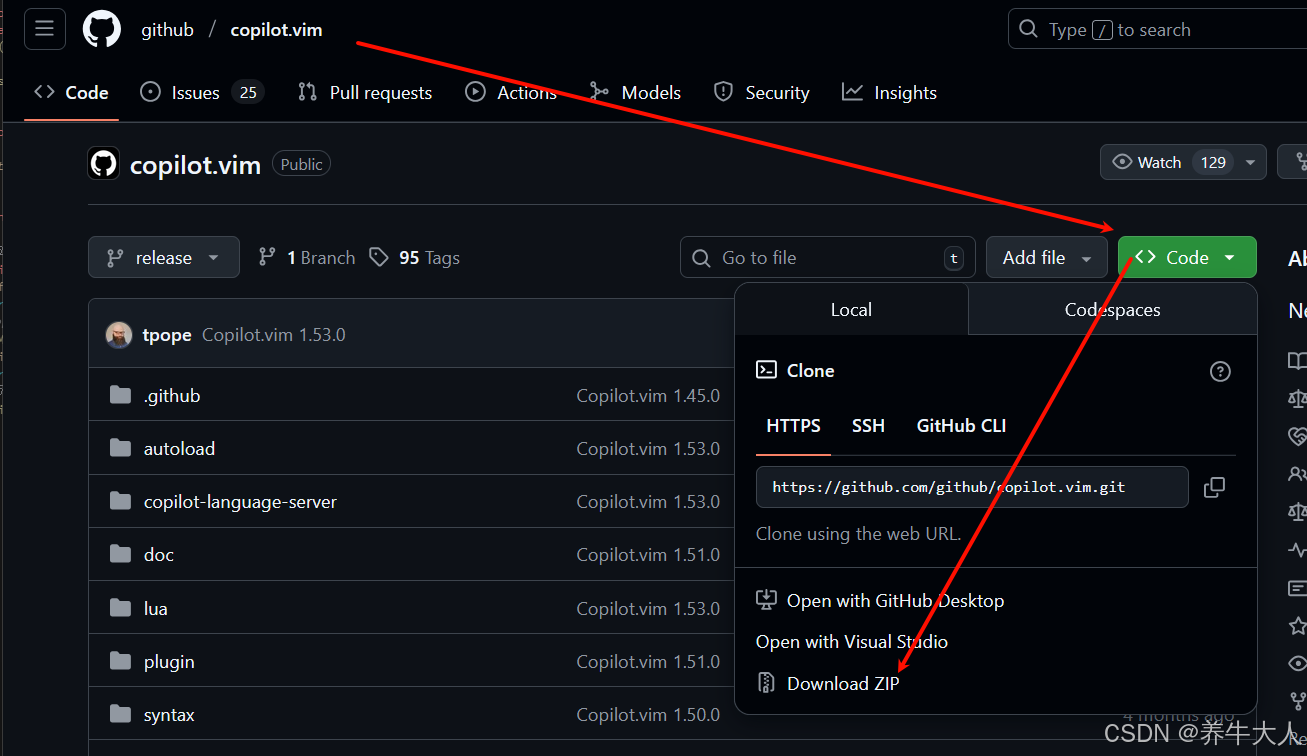
Task: Focus the Type / to search box
Action: click(x=1157, y=29)
